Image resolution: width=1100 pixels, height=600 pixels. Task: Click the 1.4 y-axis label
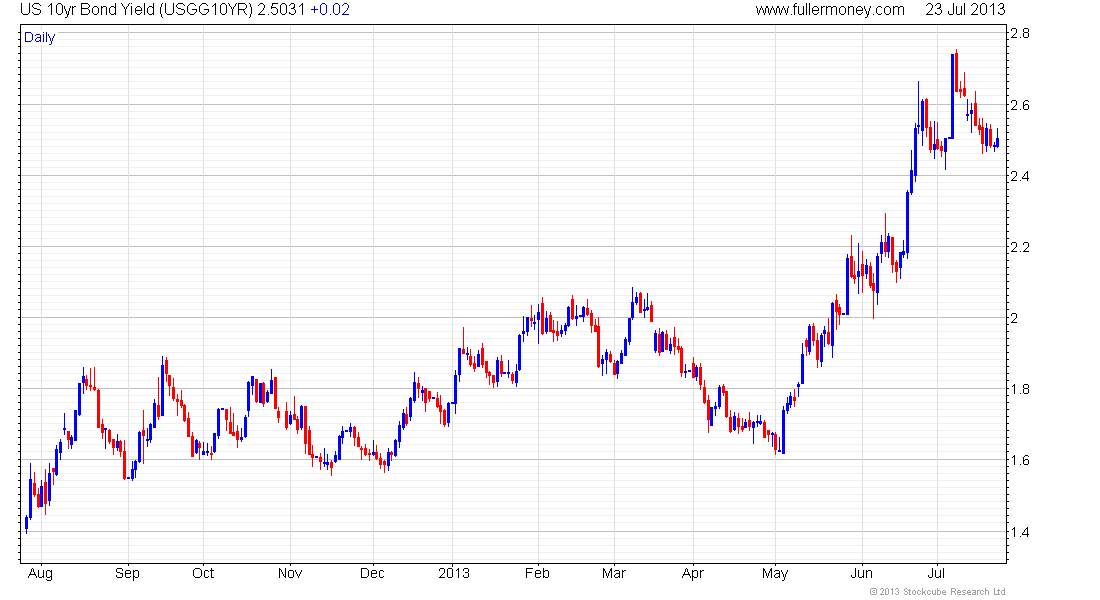point(1020,532)
